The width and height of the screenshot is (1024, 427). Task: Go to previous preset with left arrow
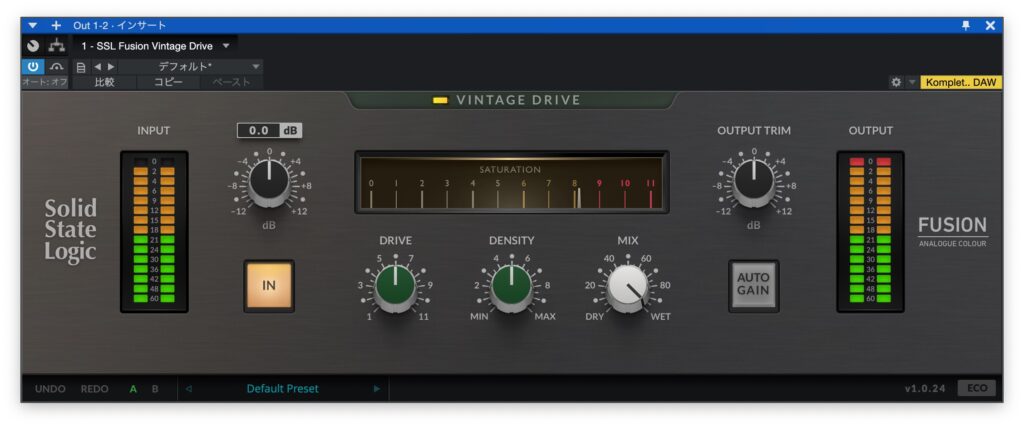(97, 66)
